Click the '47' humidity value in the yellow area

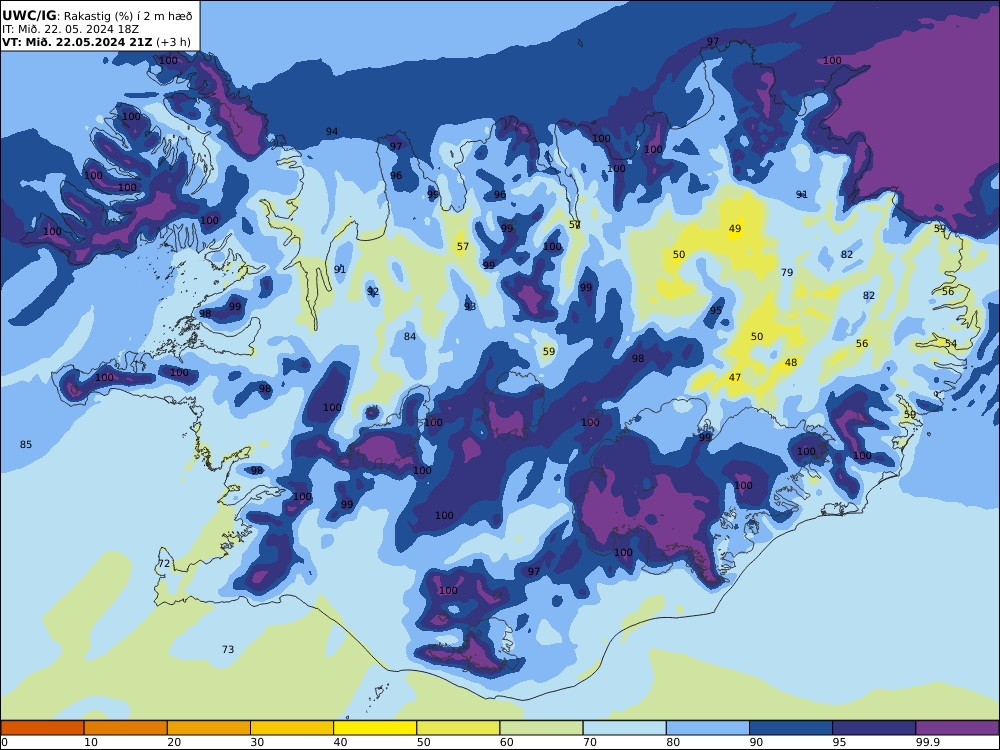[x=735, y=378]
